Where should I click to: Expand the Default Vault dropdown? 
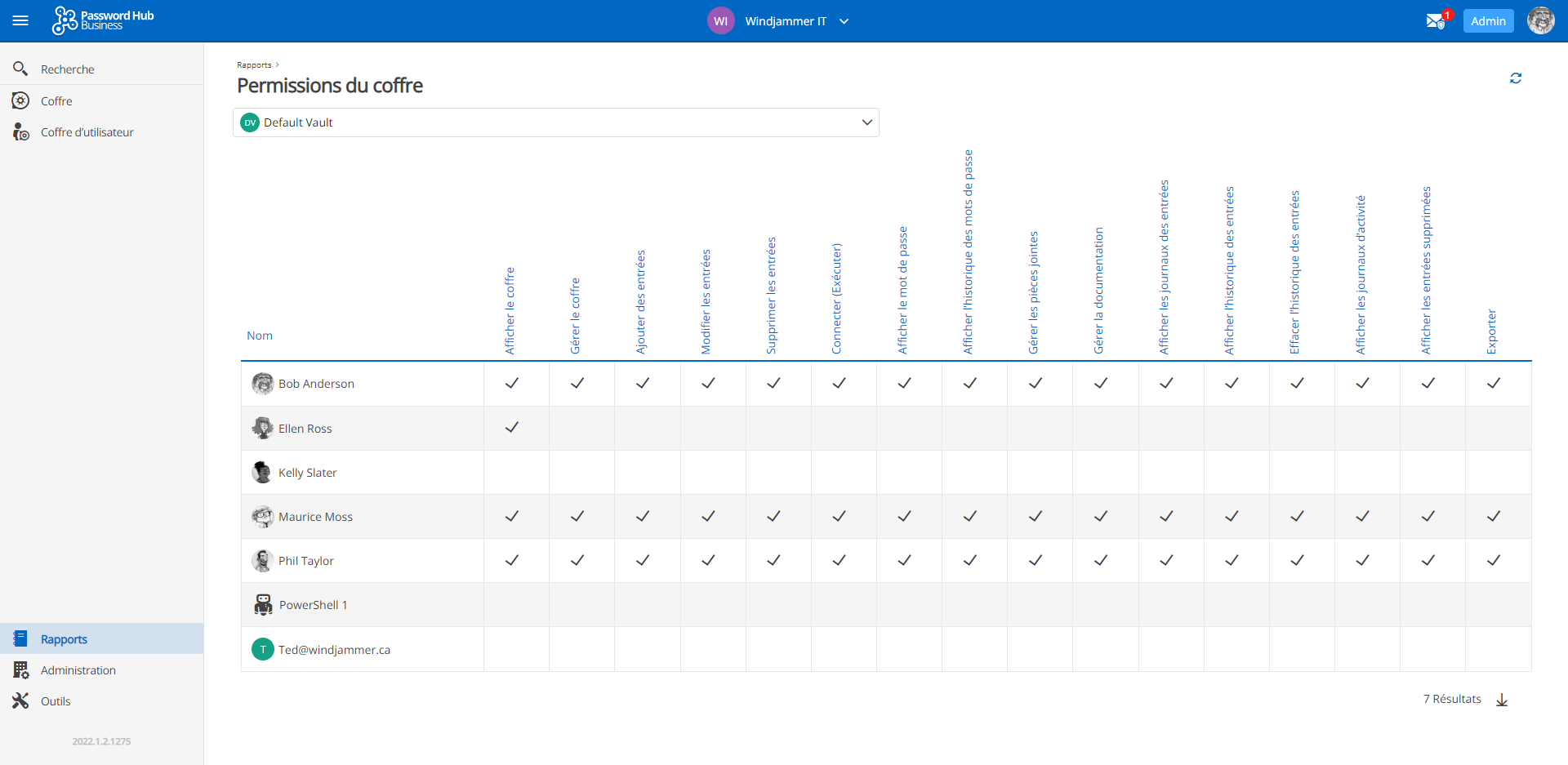coord(866,122)
